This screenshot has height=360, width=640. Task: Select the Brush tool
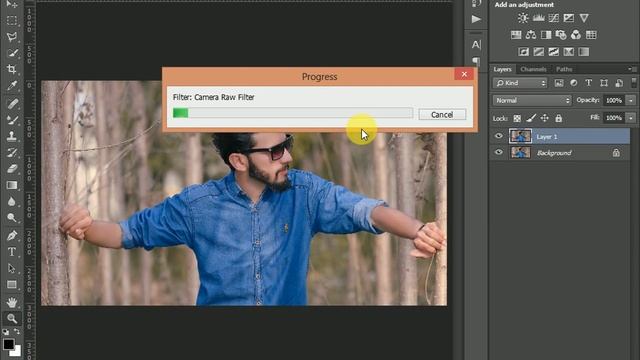(12, 120)
